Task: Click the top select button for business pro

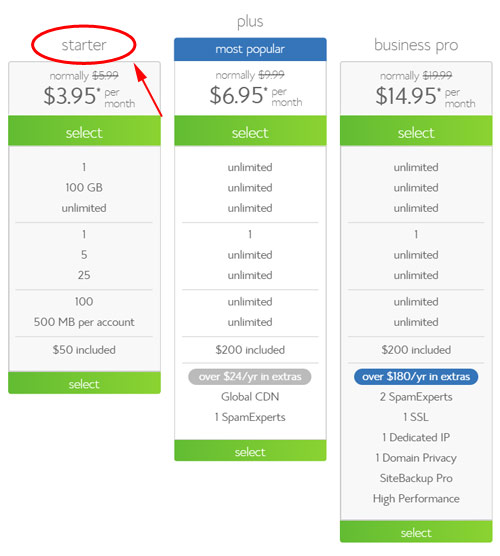Action: pyautogui.click(x=416, y=131)
